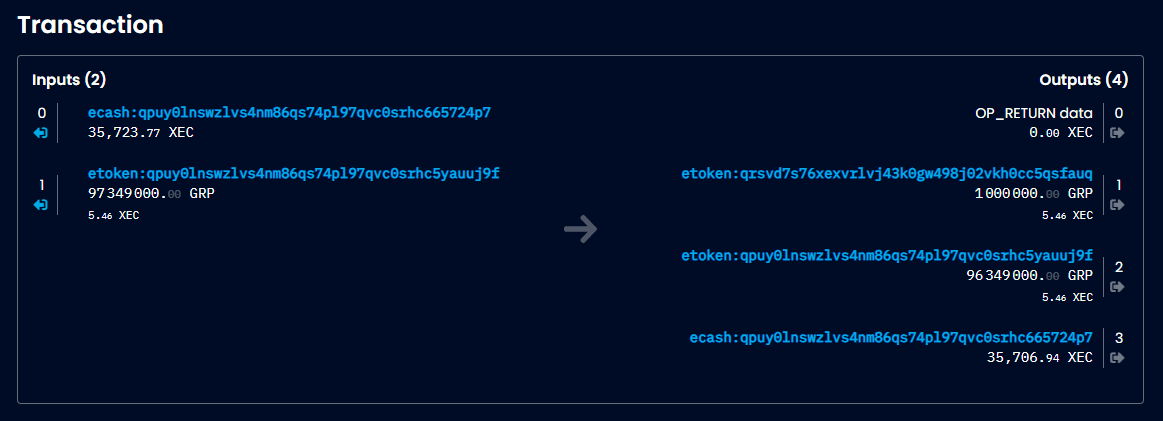This screenshot has height=421, width=1163.
Task: Click the input 1 spent-from arrow icon
Action: pos(41,205)
